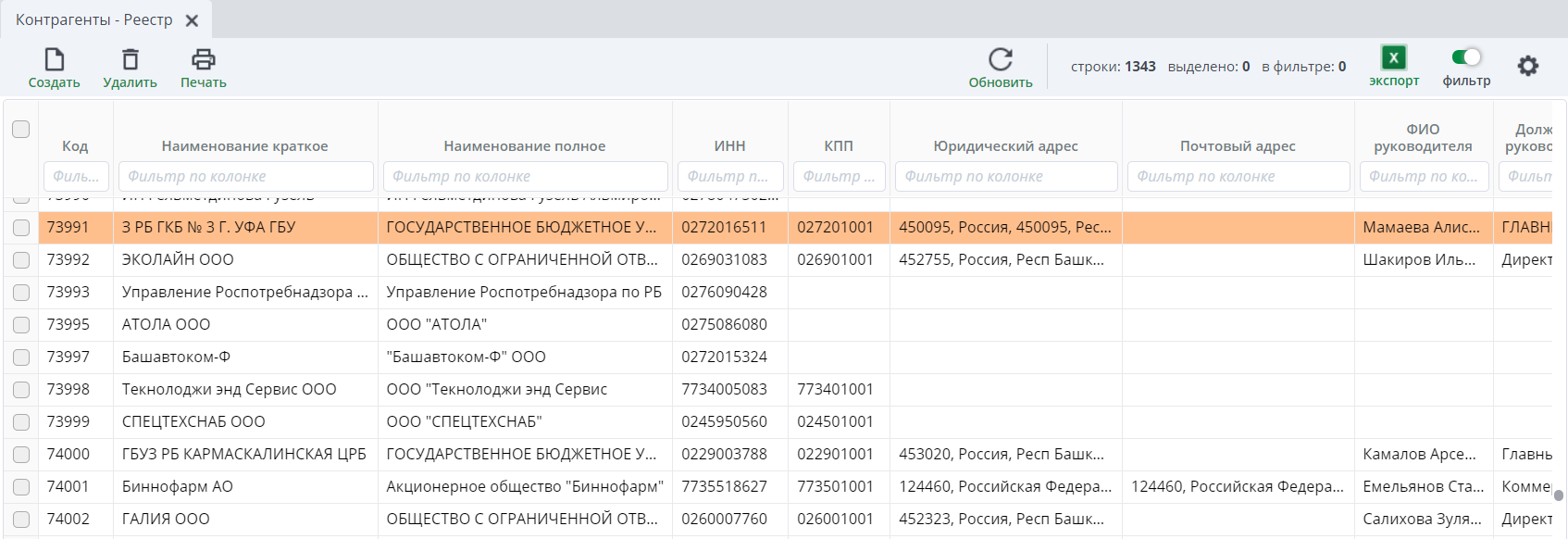Check the row checkbox for code 73999
This screenshot has height=539, width=1568.
pyautogui.click(x=20, y=422)
